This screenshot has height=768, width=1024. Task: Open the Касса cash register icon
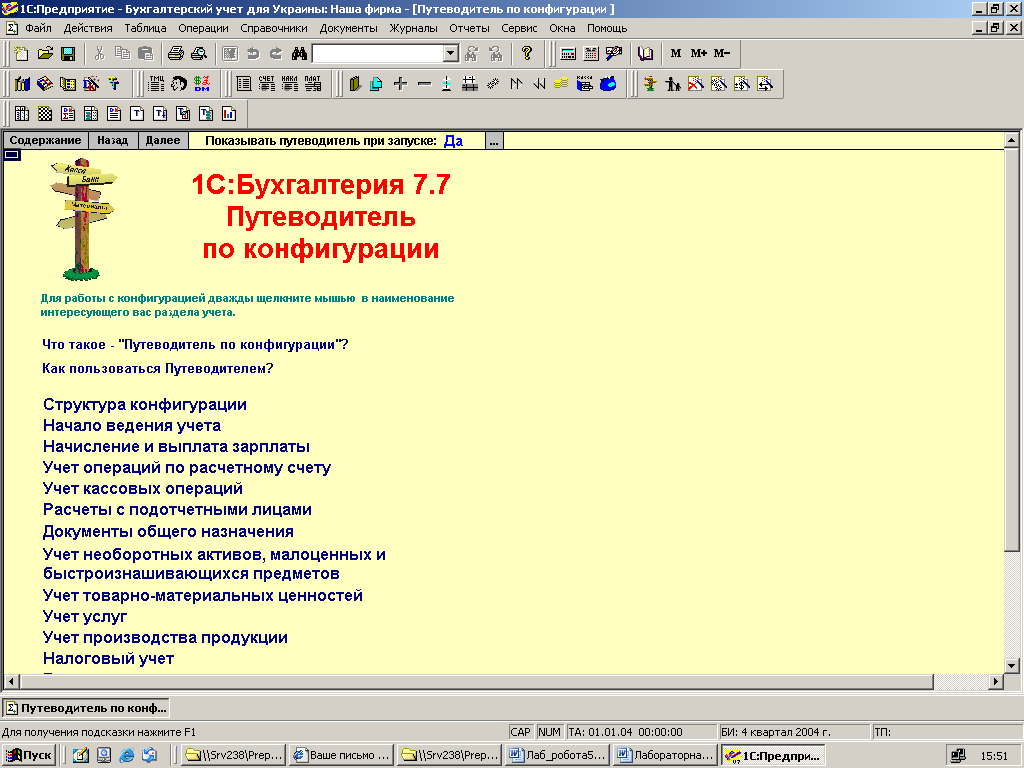click(584, 84)
